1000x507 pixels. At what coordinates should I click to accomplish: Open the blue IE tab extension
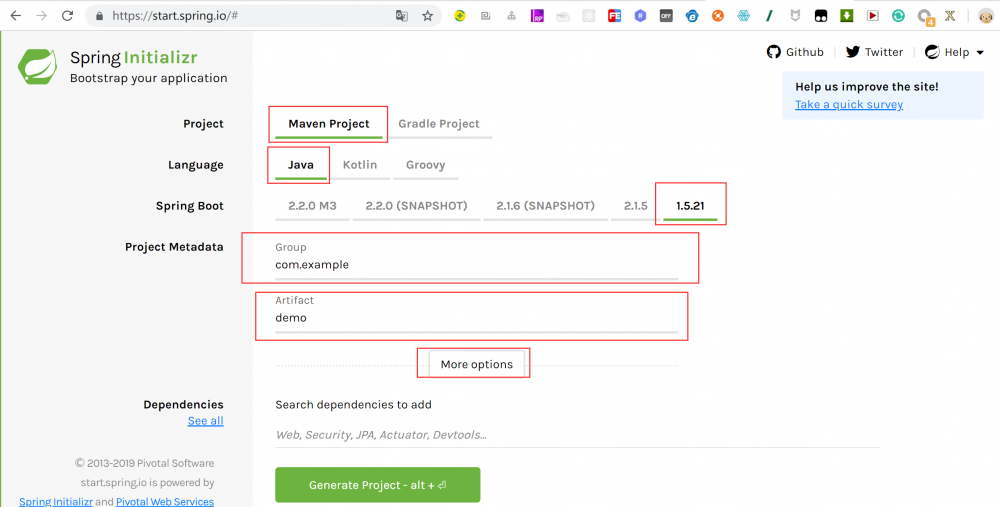692,16
